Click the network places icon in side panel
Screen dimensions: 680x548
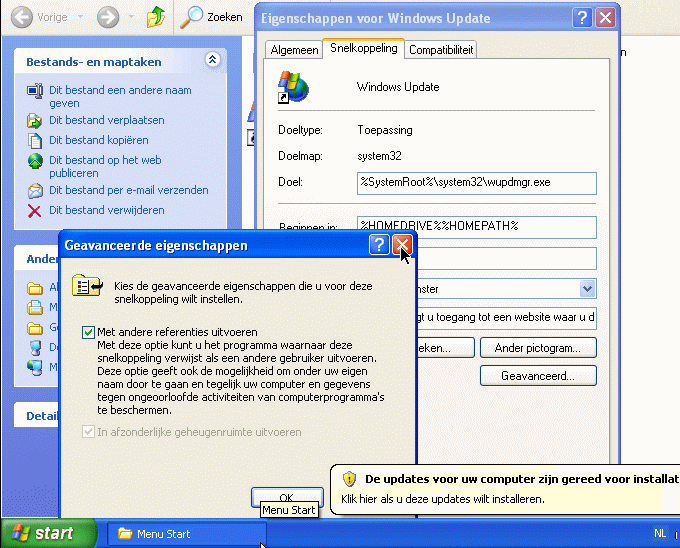click(35, 368)
